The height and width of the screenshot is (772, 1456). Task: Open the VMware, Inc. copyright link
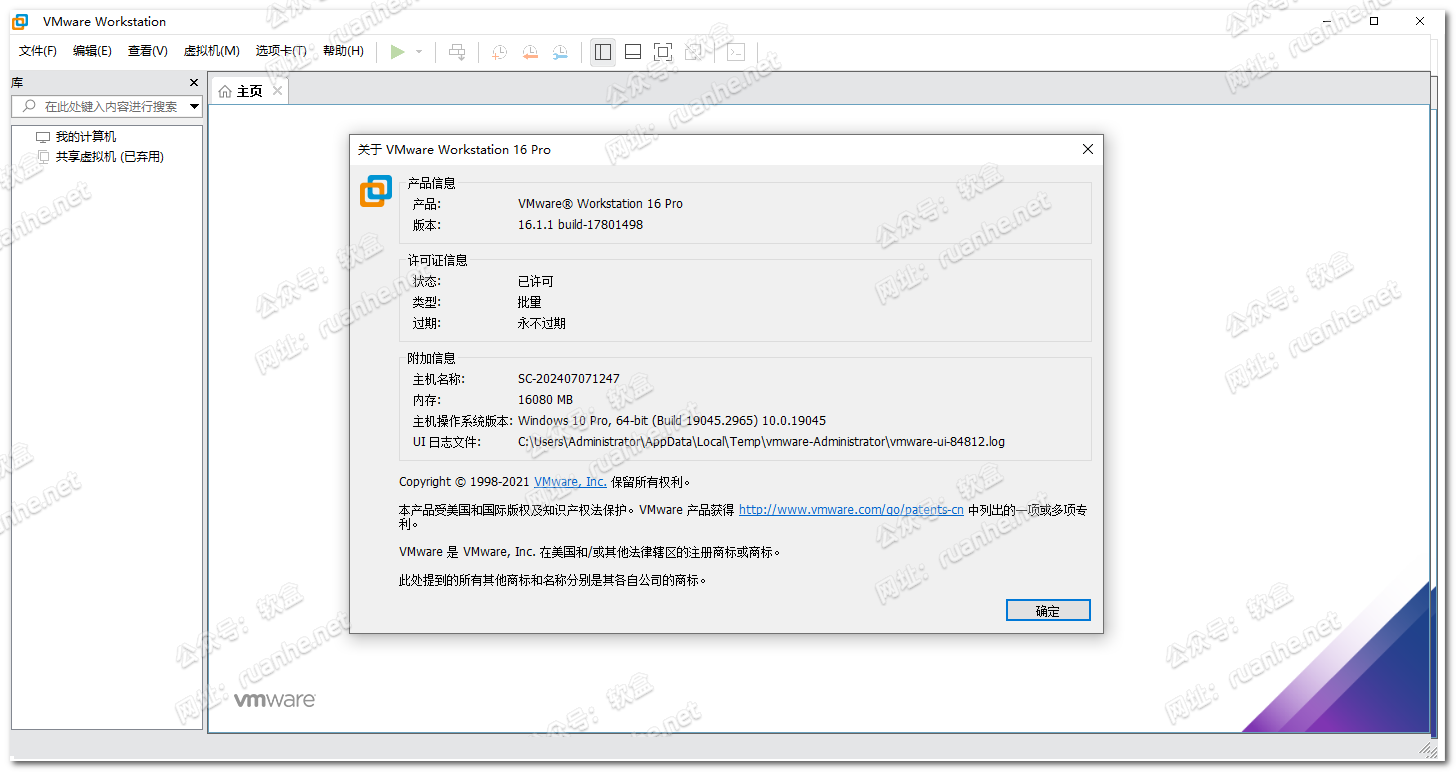pos(570,482)
